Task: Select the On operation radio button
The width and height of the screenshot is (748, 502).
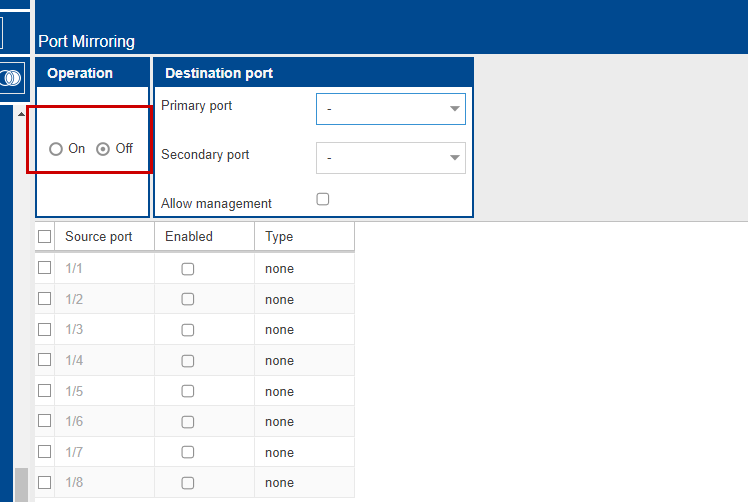Action: pos(56,149)
